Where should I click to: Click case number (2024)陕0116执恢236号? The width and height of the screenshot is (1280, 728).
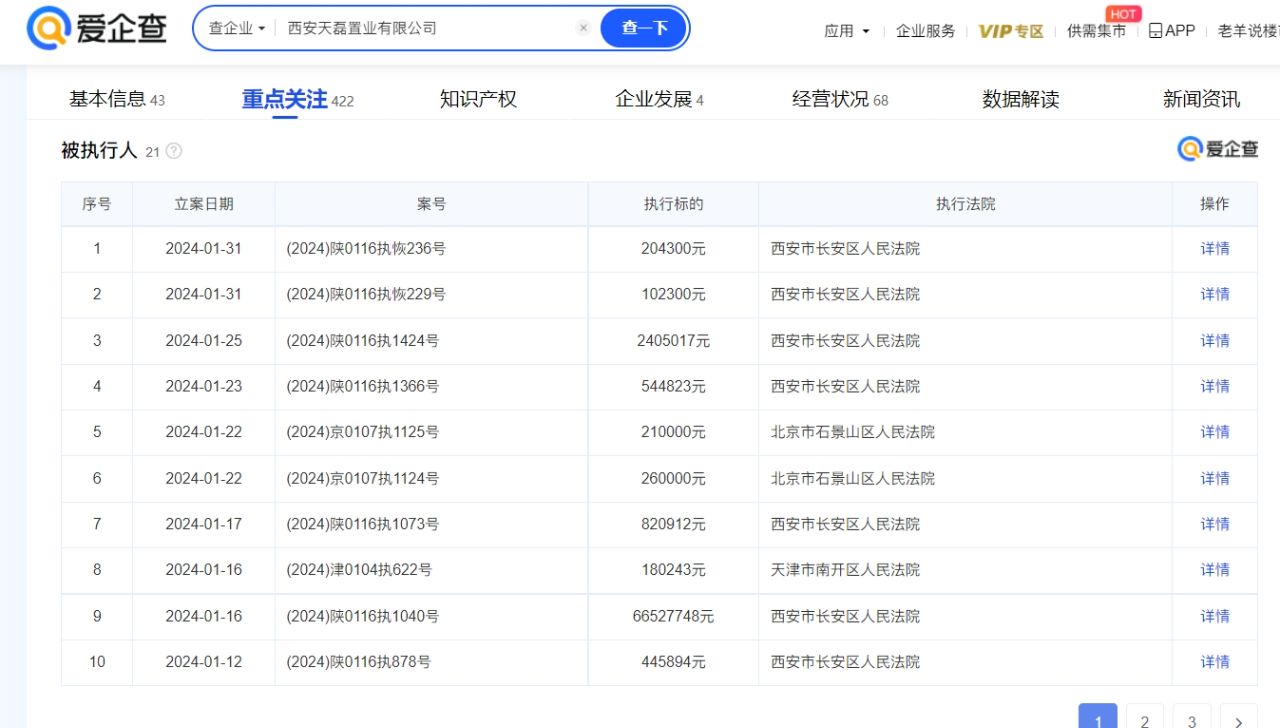[x=366, y=249]
